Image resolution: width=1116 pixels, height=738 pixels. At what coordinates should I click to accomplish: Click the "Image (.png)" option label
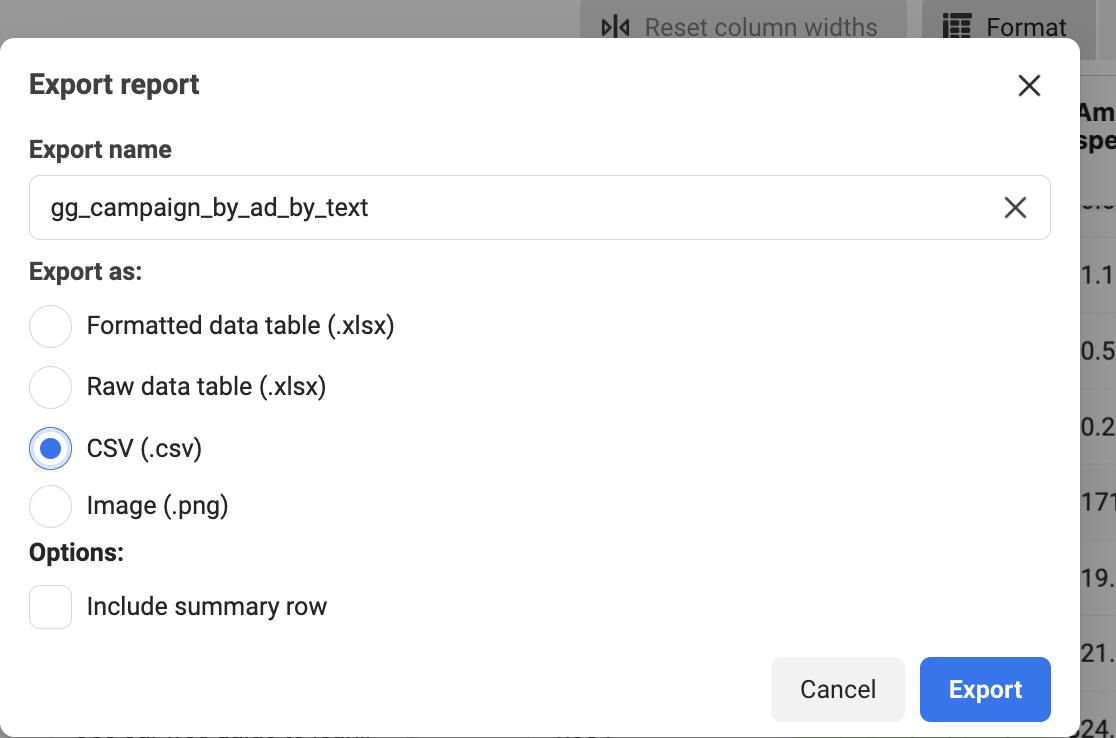coord(157,506)
